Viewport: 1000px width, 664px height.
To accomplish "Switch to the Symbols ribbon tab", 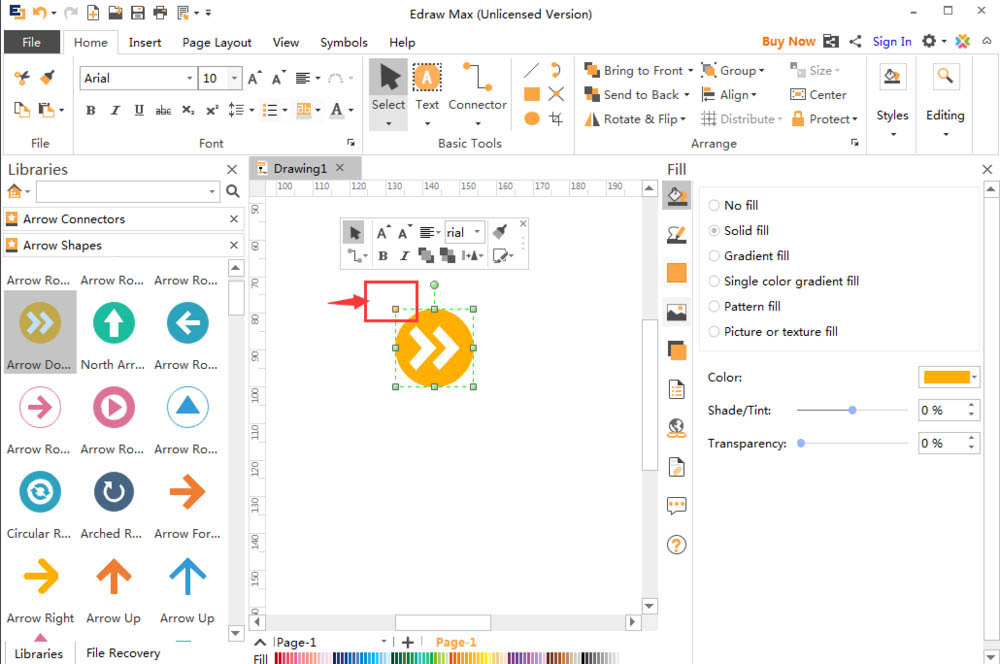I will [x=344, y=42].
